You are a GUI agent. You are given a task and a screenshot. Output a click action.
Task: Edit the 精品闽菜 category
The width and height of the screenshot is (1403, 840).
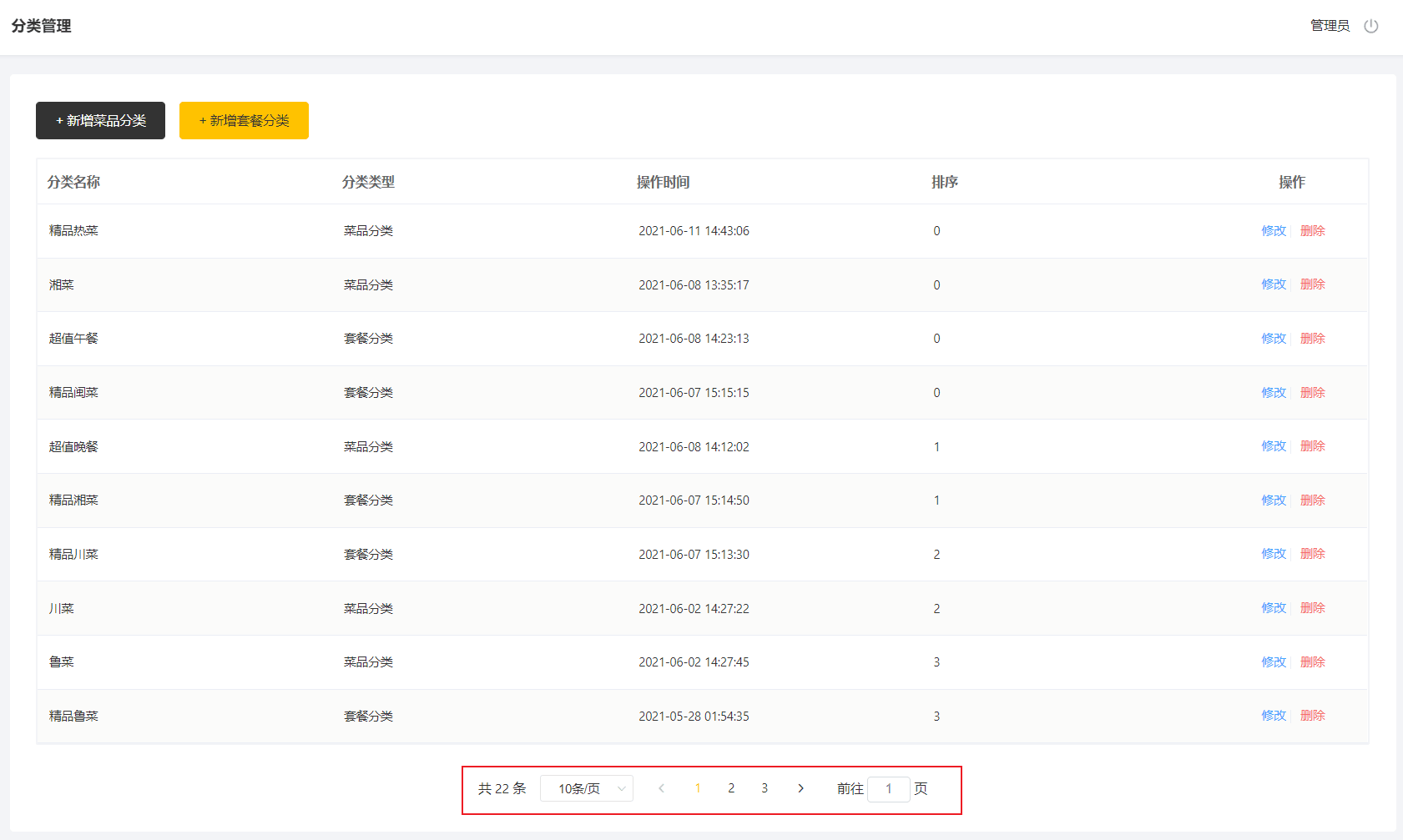(1273, 393)
